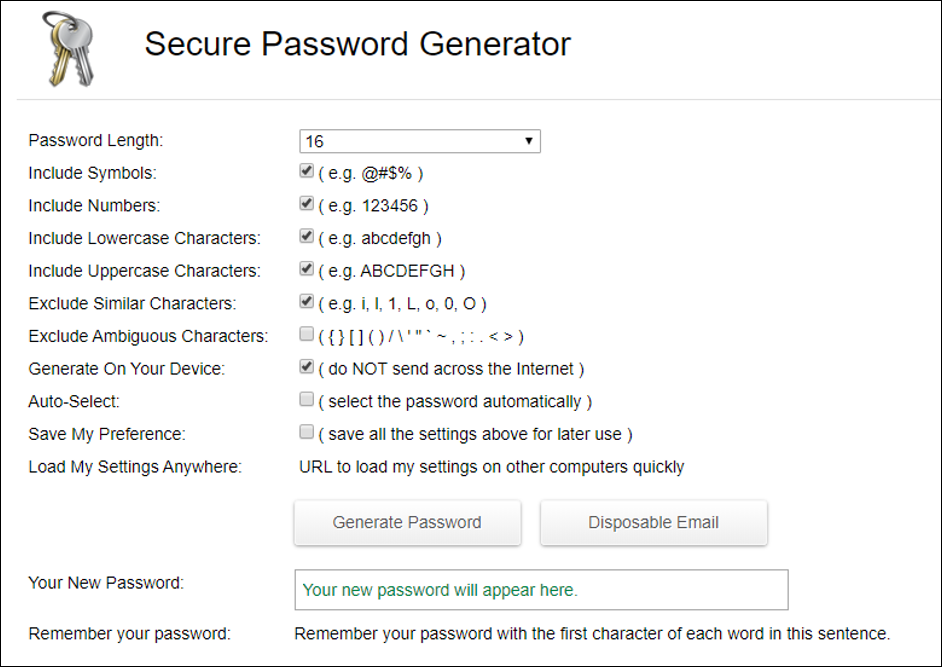Viewport: 942px width, 667px height.
Task: Click the Remember your password sentence
Action: click(x=591, y=634)
